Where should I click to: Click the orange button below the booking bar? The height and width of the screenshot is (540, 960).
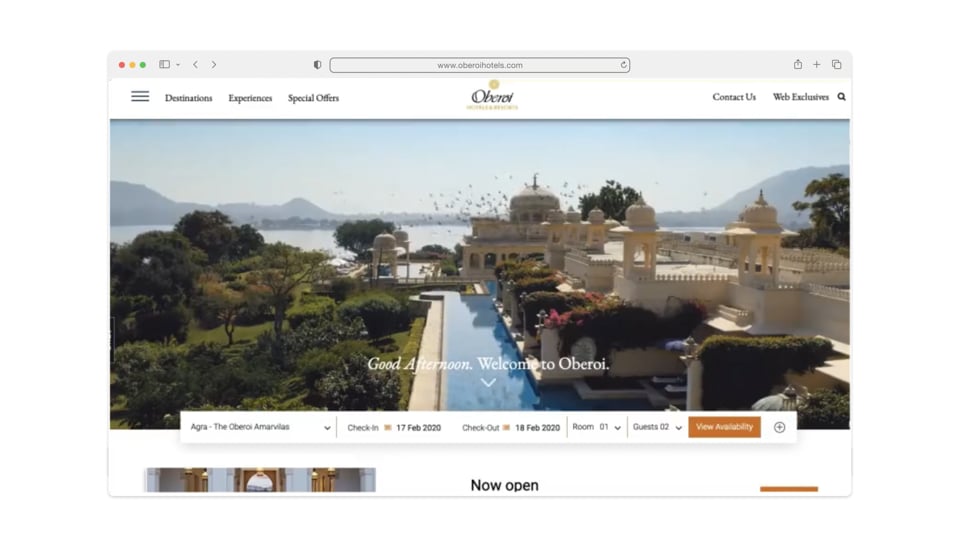click(789, 489)
